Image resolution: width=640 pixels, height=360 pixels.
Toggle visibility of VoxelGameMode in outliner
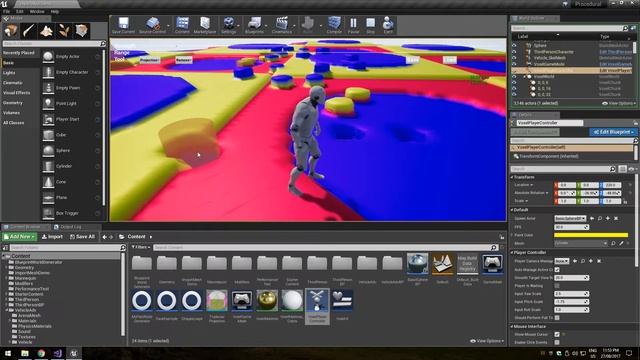pos(514,64)
